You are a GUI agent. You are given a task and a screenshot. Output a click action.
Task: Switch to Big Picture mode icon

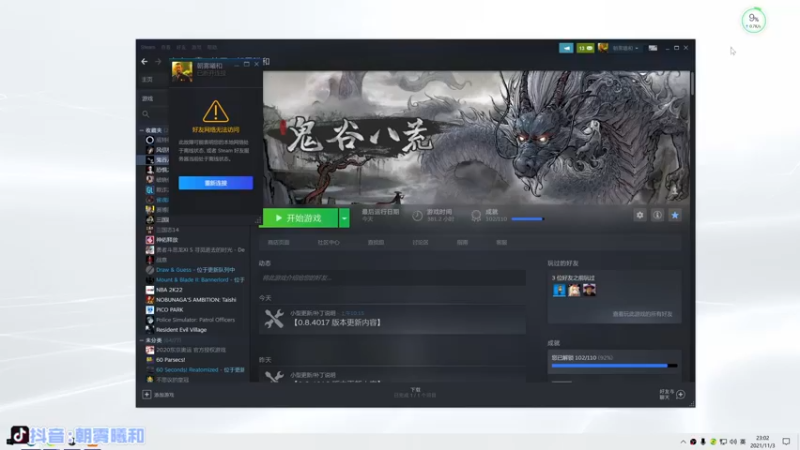[653, 48]
